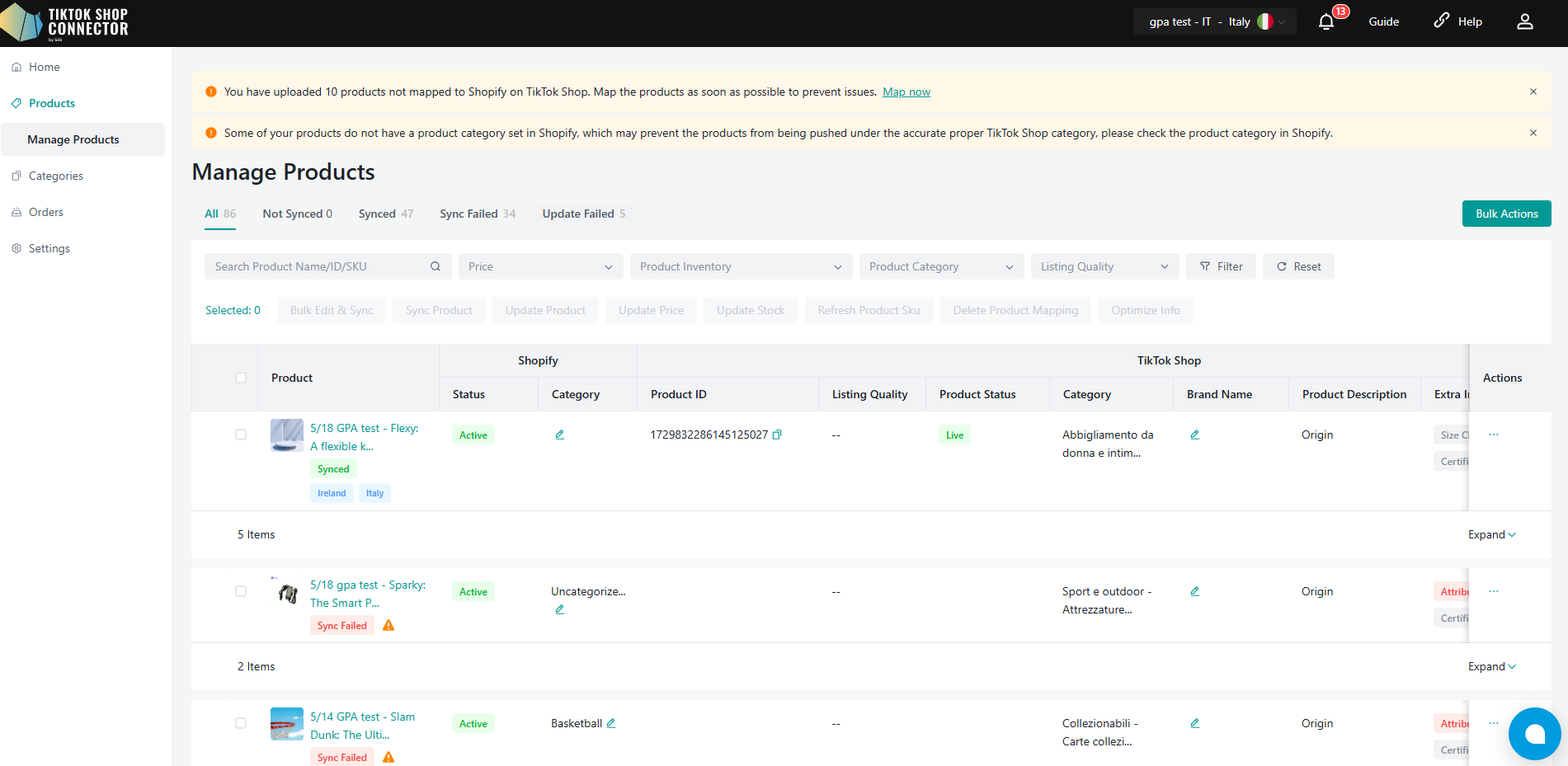Click the Slam Dunk product thumbnail
The image size is (1568, 766).
pyautogui.click(x=287, y=724)
